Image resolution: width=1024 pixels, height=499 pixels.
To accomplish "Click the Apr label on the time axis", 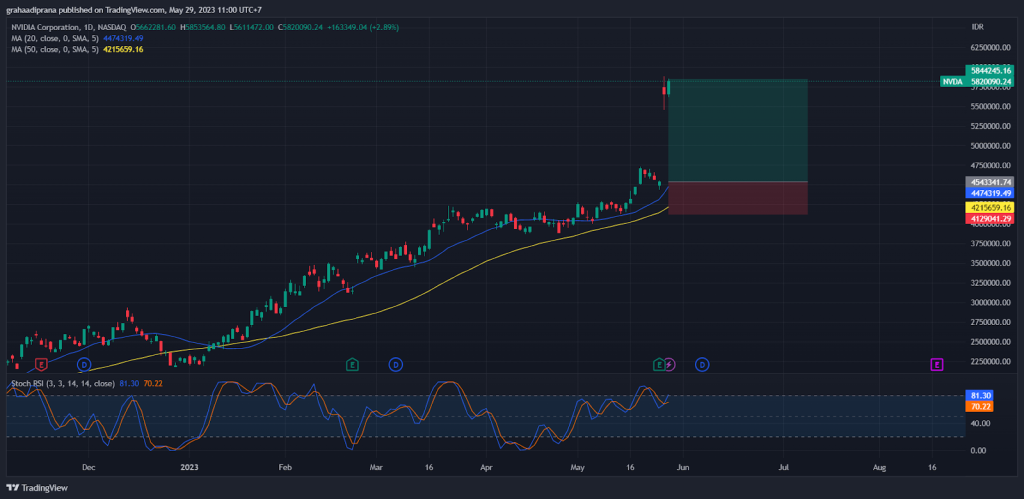I will coord(485,468).
